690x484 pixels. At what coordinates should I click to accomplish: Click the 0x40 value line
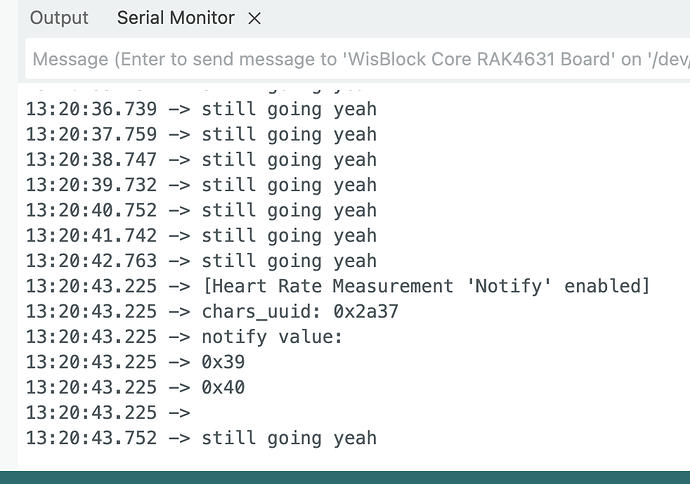[x=135, y=387]
